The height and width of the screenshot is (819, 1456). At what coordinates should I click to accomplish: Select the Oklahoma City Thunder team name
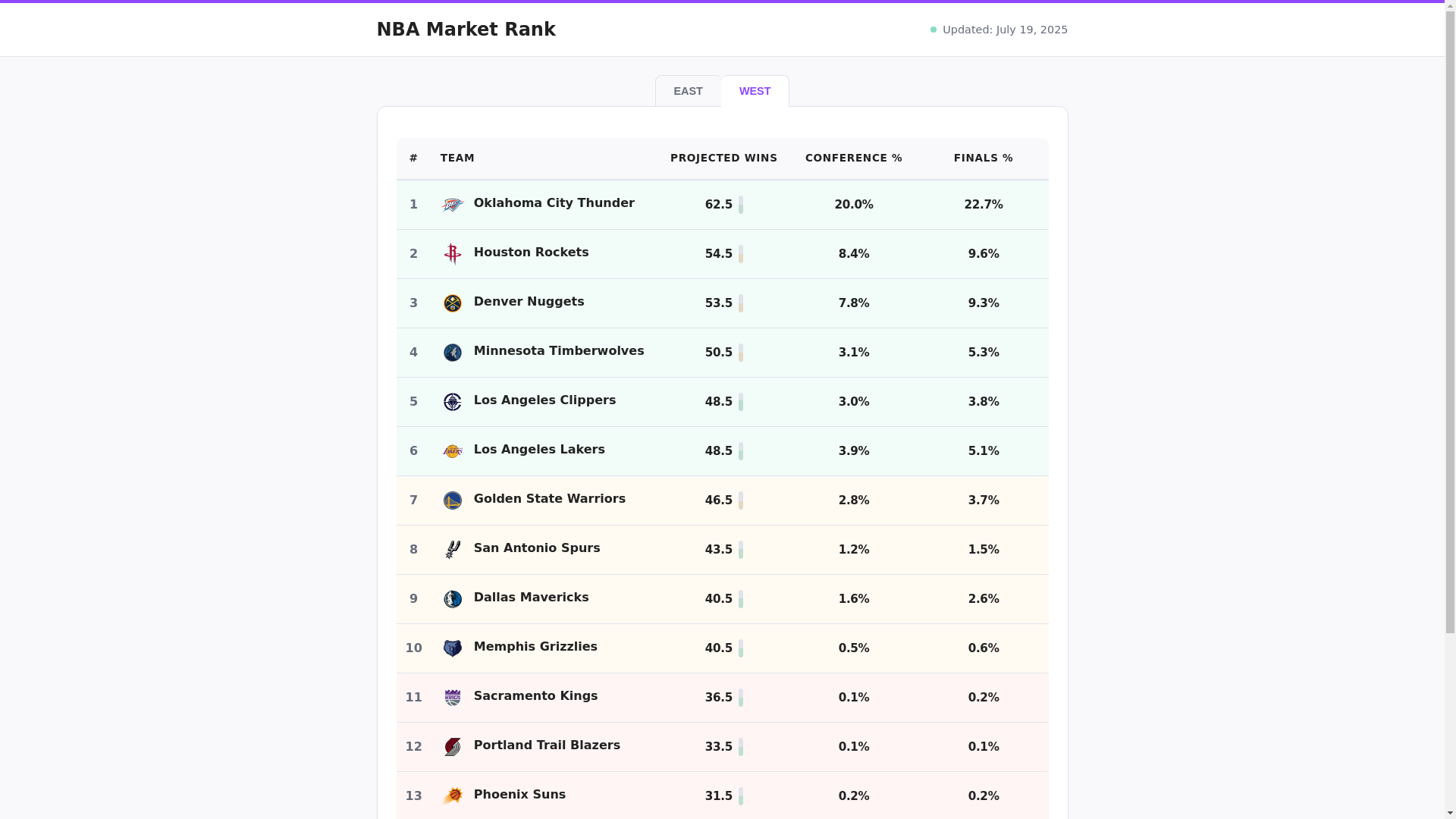pyautogui.click(x=554, y=203)
